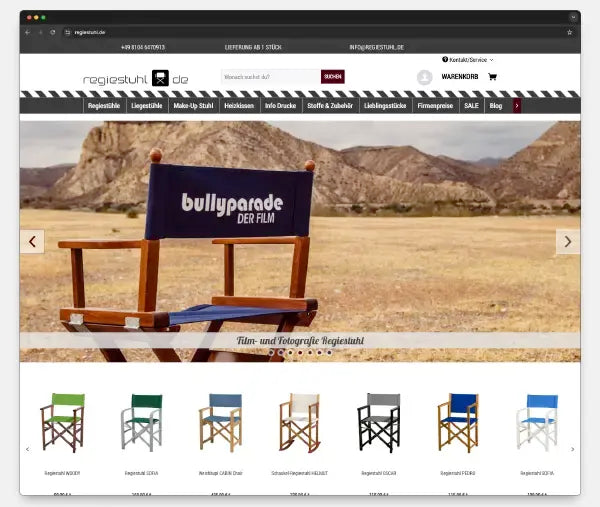Select the first slider pagination dot

click(x=271, y=352)
